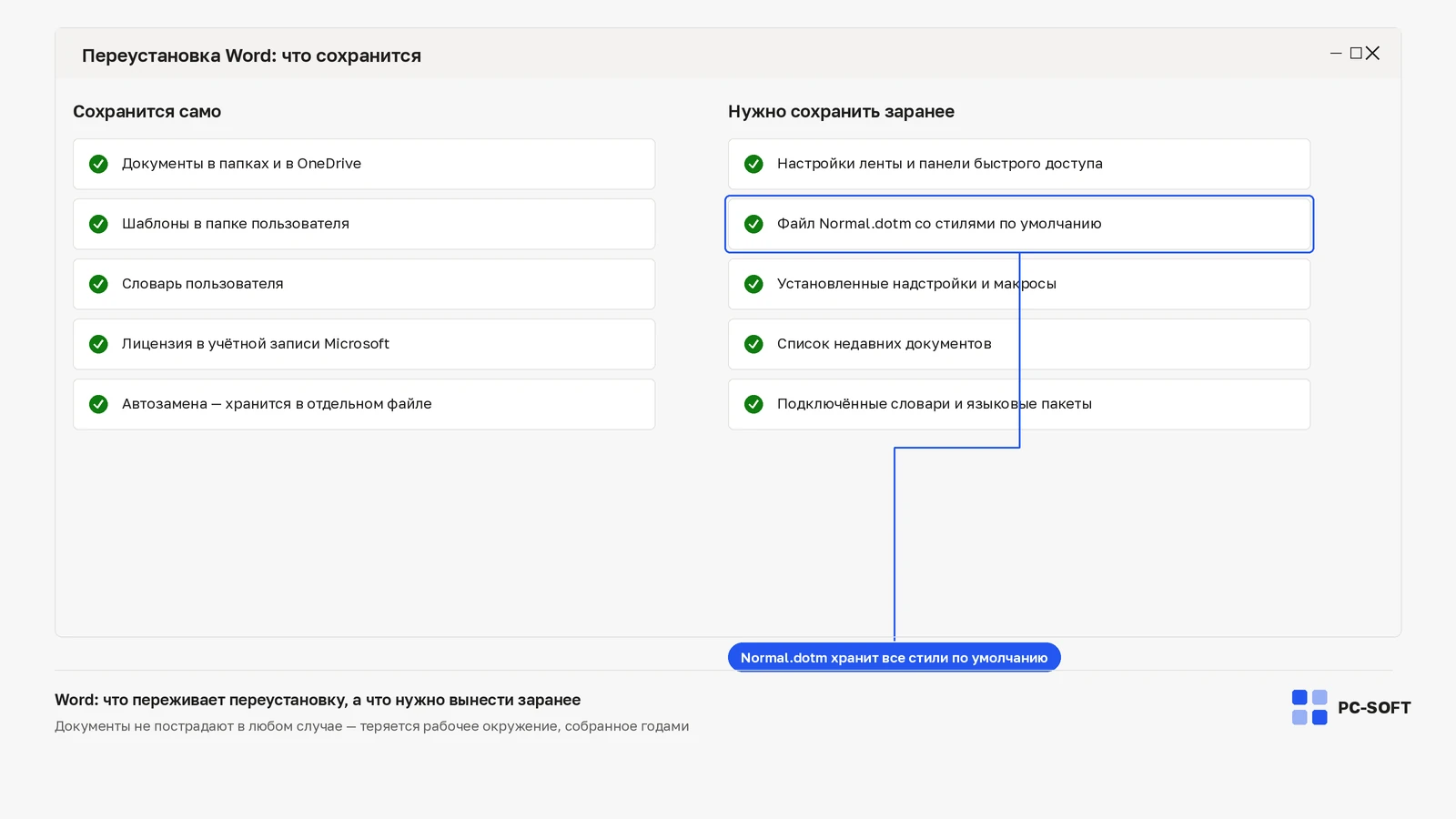
Task: Click the PC-SOFT brand text
Action: point(1374,708)
